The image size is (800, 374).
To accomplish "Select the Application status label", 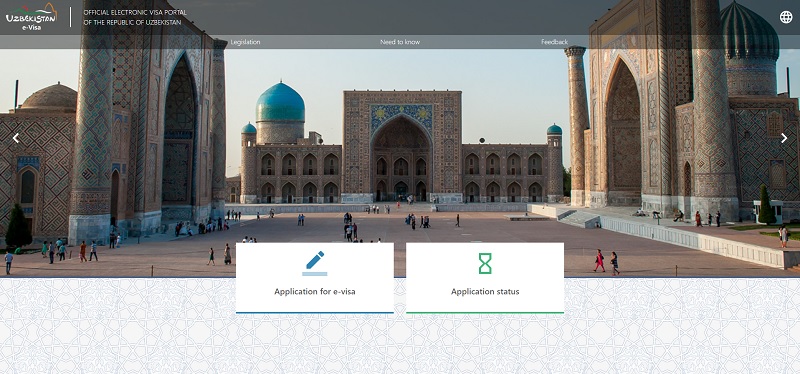I will coord(485,292).
